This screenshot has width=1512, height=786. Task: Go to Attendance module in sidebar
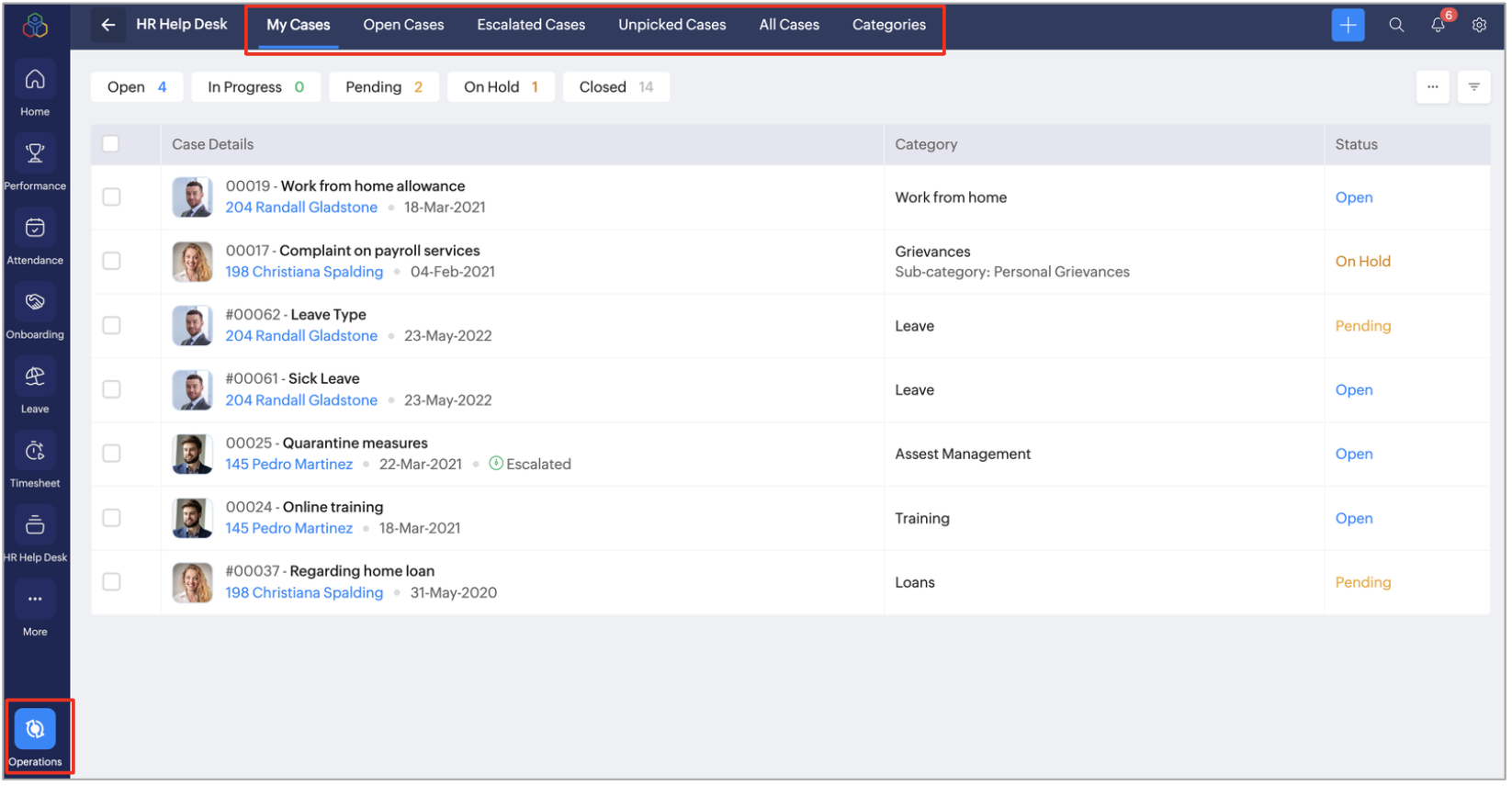[x=35, y=229]
